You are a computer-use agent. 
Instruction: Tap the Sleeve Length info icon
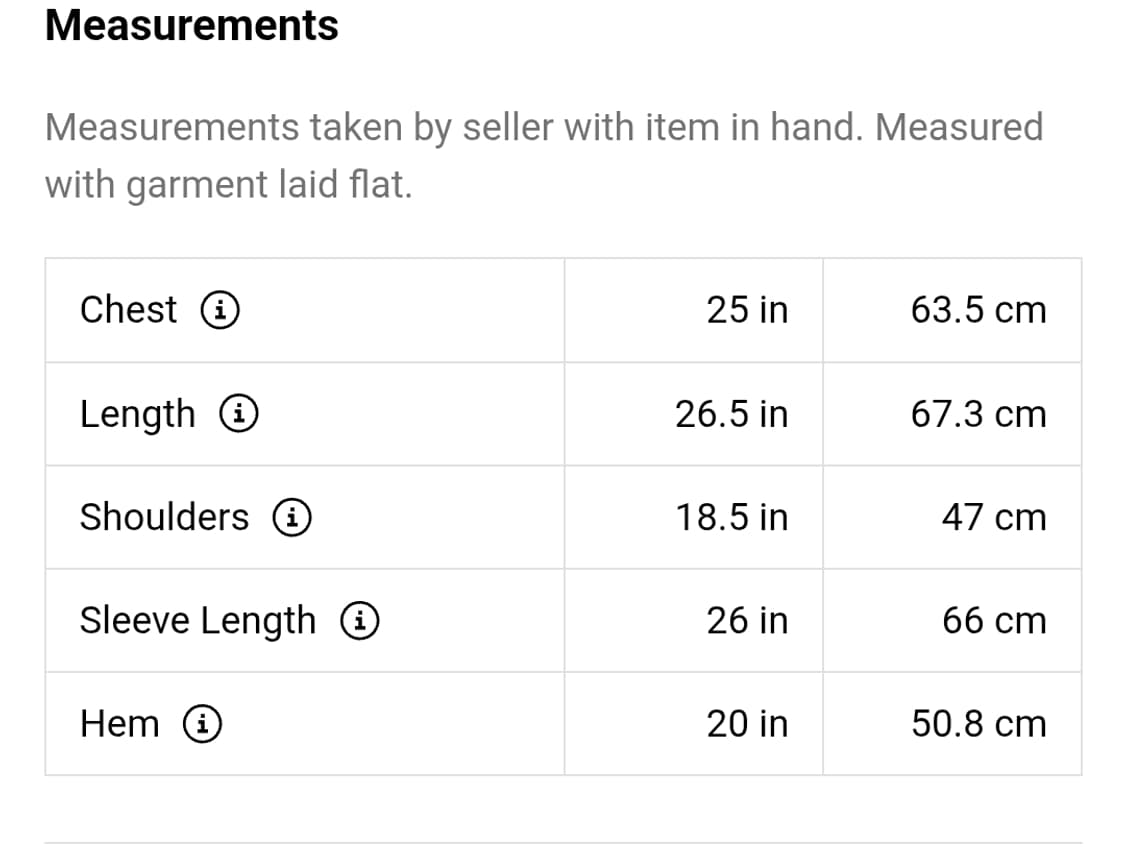359,620
